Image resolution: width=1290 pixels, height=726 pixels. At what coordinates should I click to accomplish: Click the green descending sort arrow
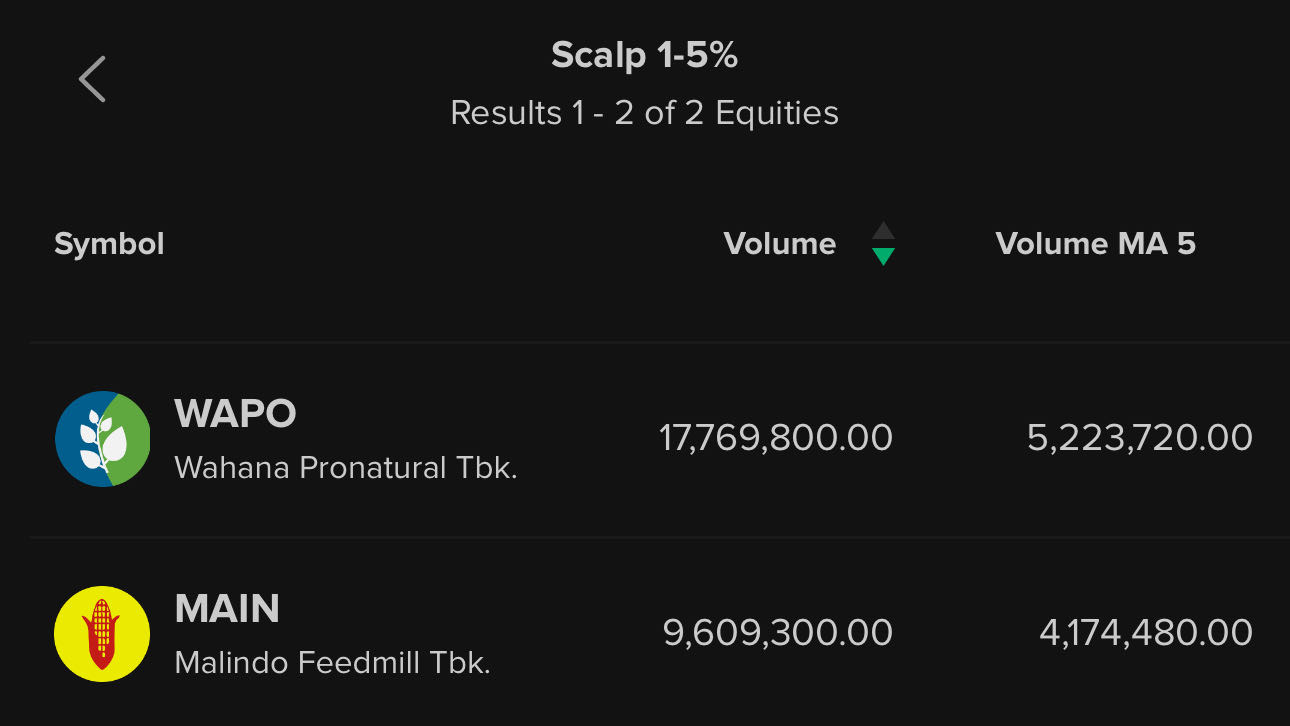tap(882, 257)
